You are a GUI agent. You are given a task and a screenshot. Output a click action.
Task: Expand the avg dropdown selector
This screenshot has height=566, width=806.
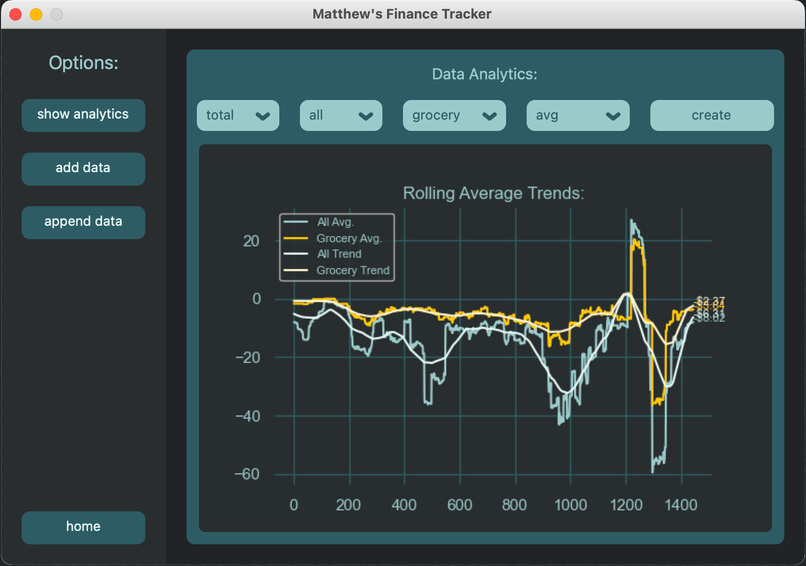click(578, 115)
